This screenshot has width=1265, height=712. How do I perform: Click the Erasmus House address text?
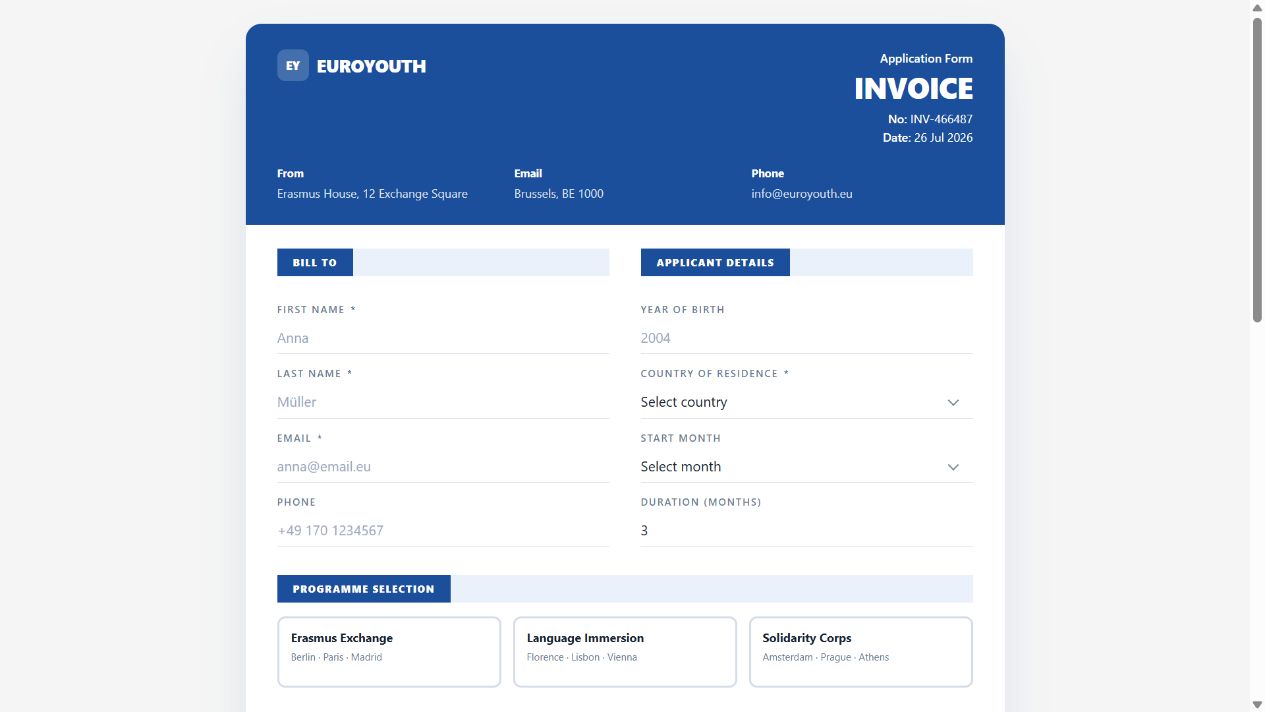point(372,194)
